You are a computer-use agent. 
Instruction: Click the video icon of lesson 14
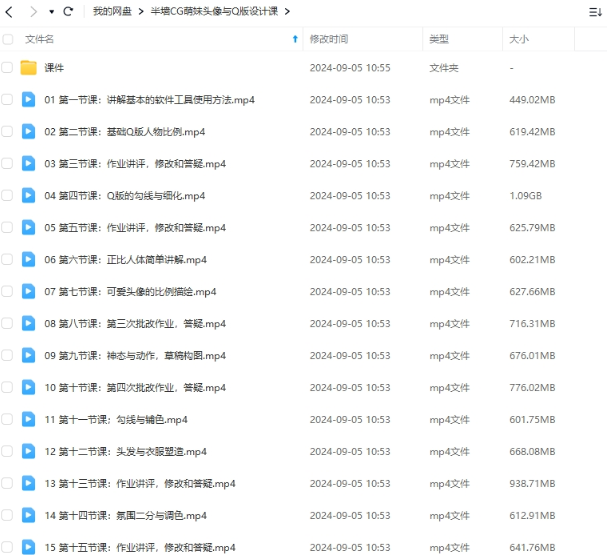[x=28, y=515]
